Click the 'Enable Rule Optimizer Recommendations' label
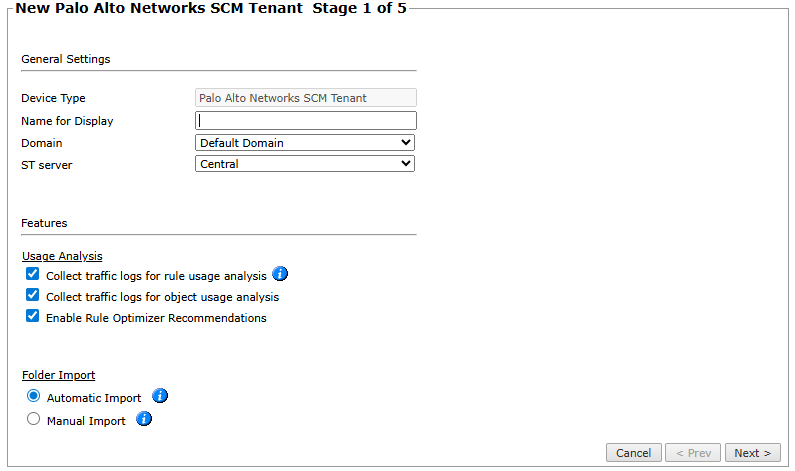The width and height of the screenshot is (795, 471). pyautogui.click(x=156, y=318)
